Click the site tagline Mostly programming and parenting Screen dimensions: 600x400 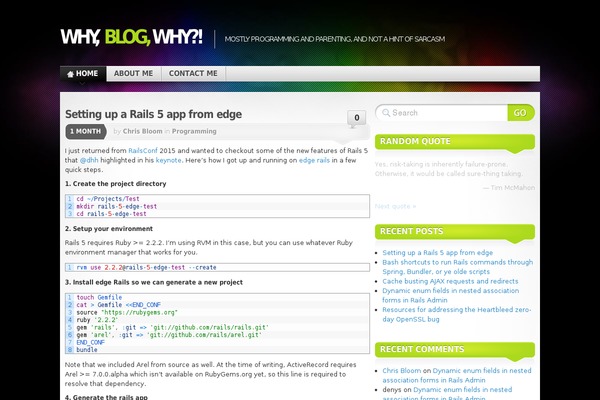335,39
